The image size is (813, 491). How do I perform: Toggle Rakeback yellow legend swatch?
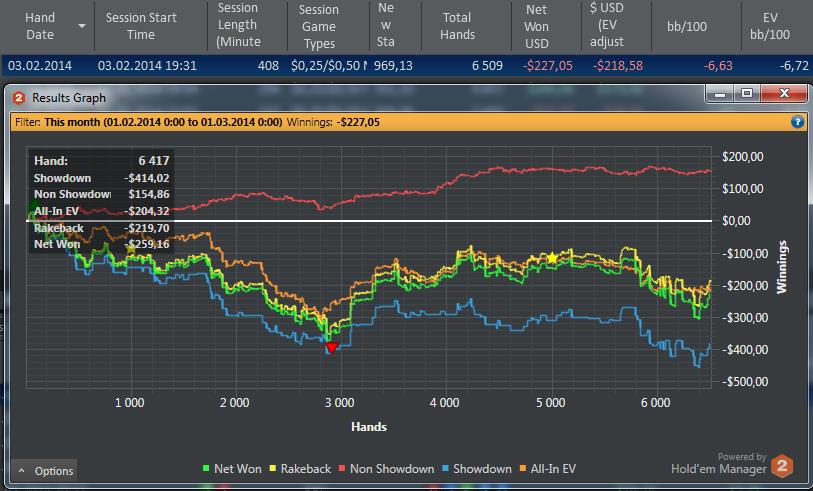273,469
